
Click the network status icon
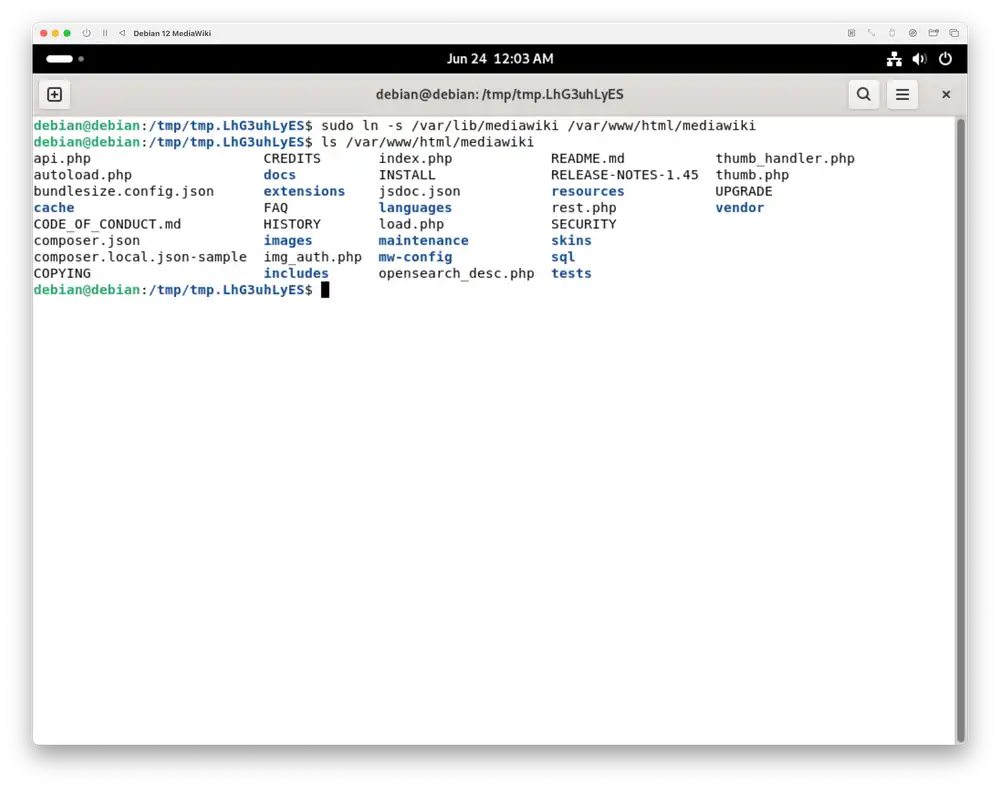894,59
